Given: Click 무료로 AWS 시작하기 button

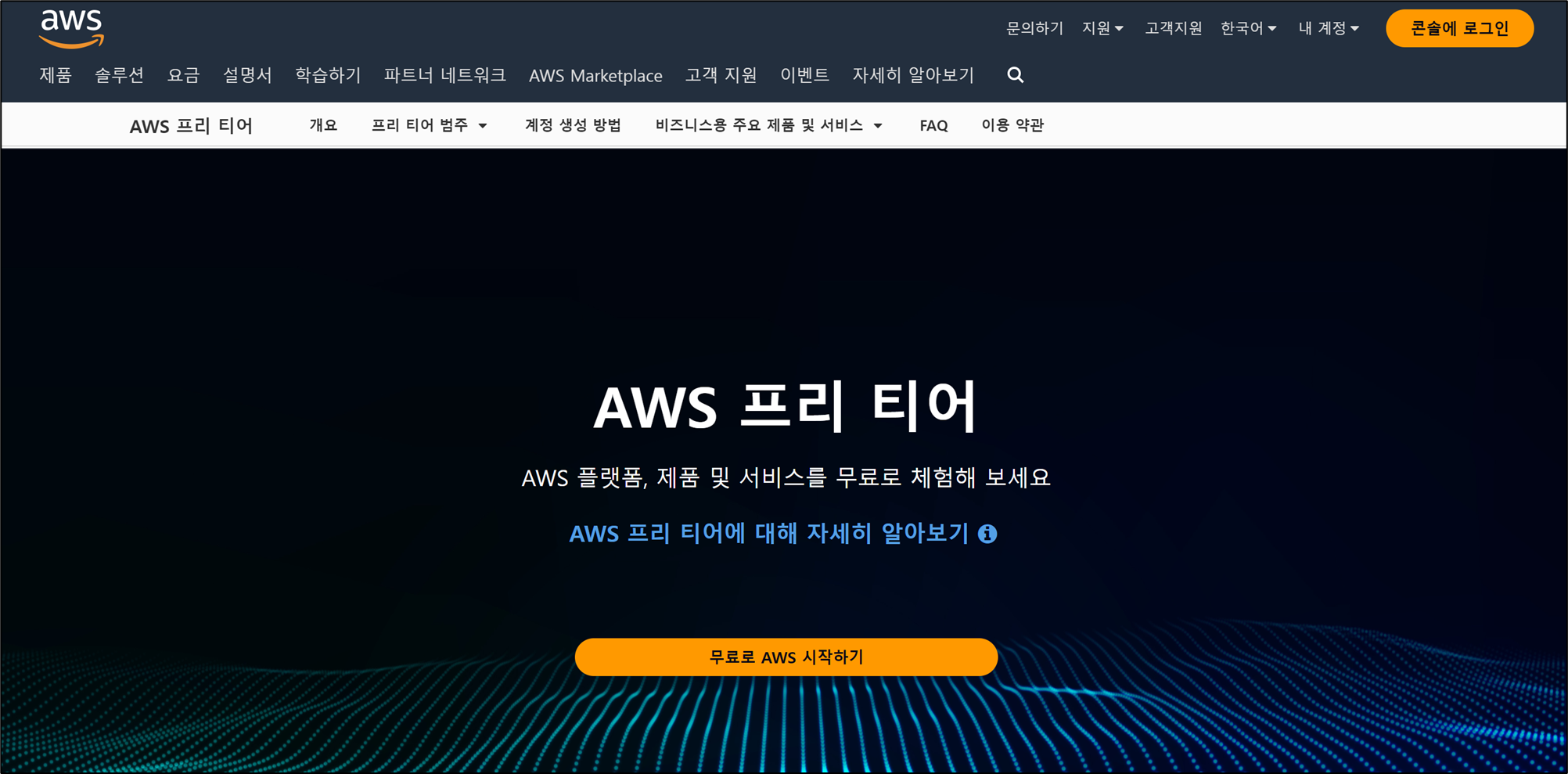Looking at the screenshot, I should pyautogui.click(x=786, y=657).
